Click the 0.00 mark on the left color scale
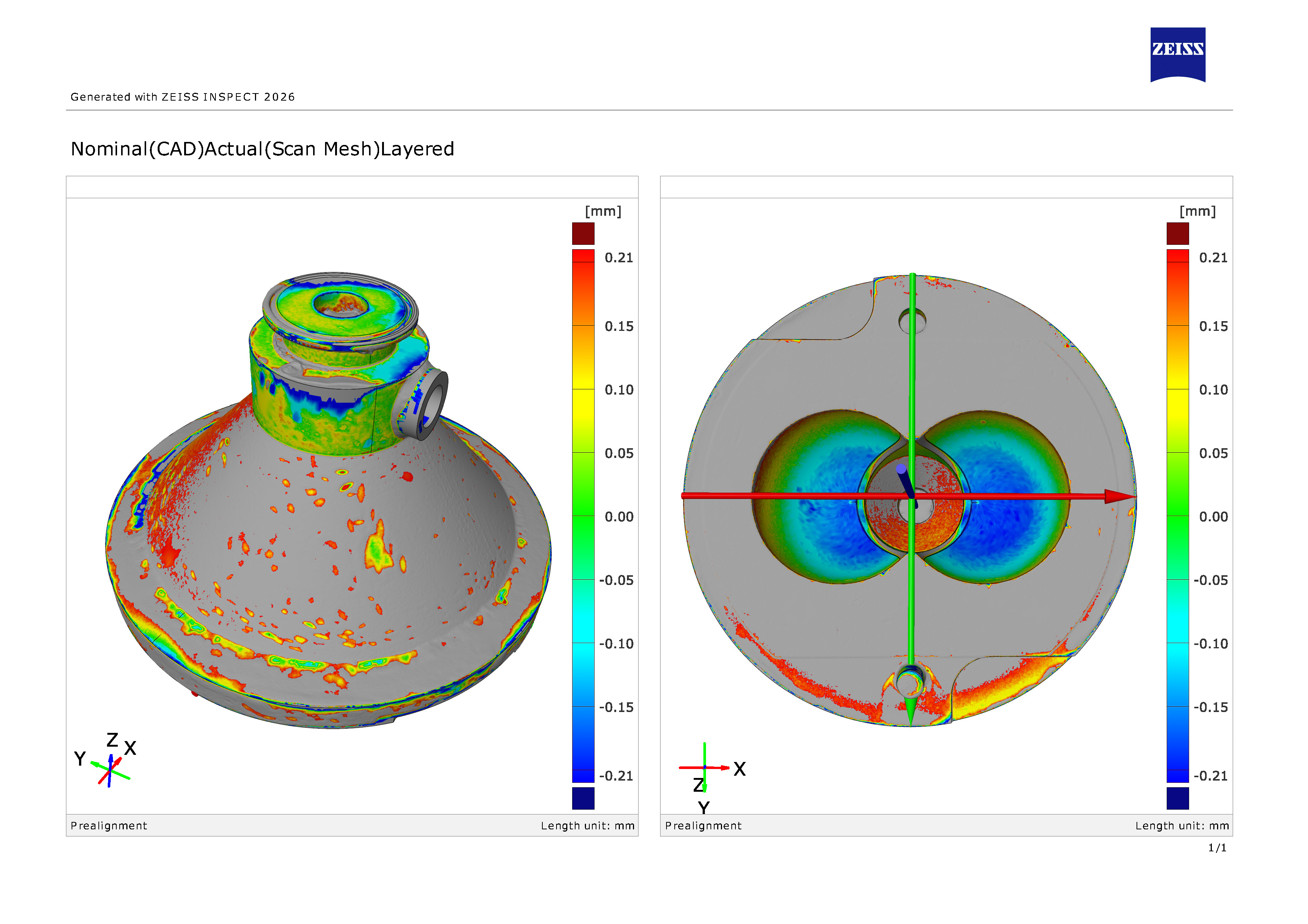 coord(619,516)
